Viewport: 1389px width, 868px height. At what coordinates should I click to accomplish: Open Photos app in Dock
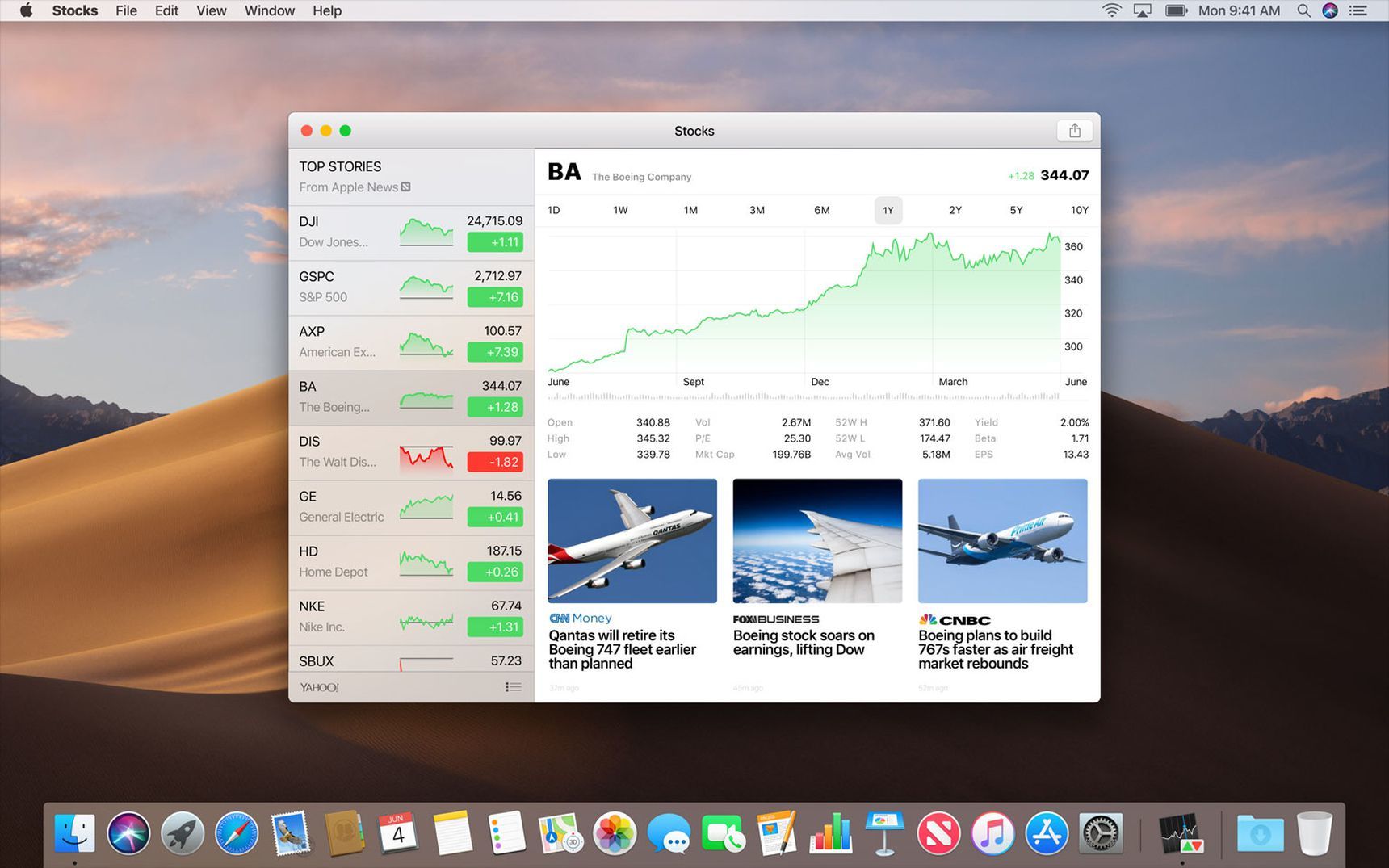click(615, 833)
